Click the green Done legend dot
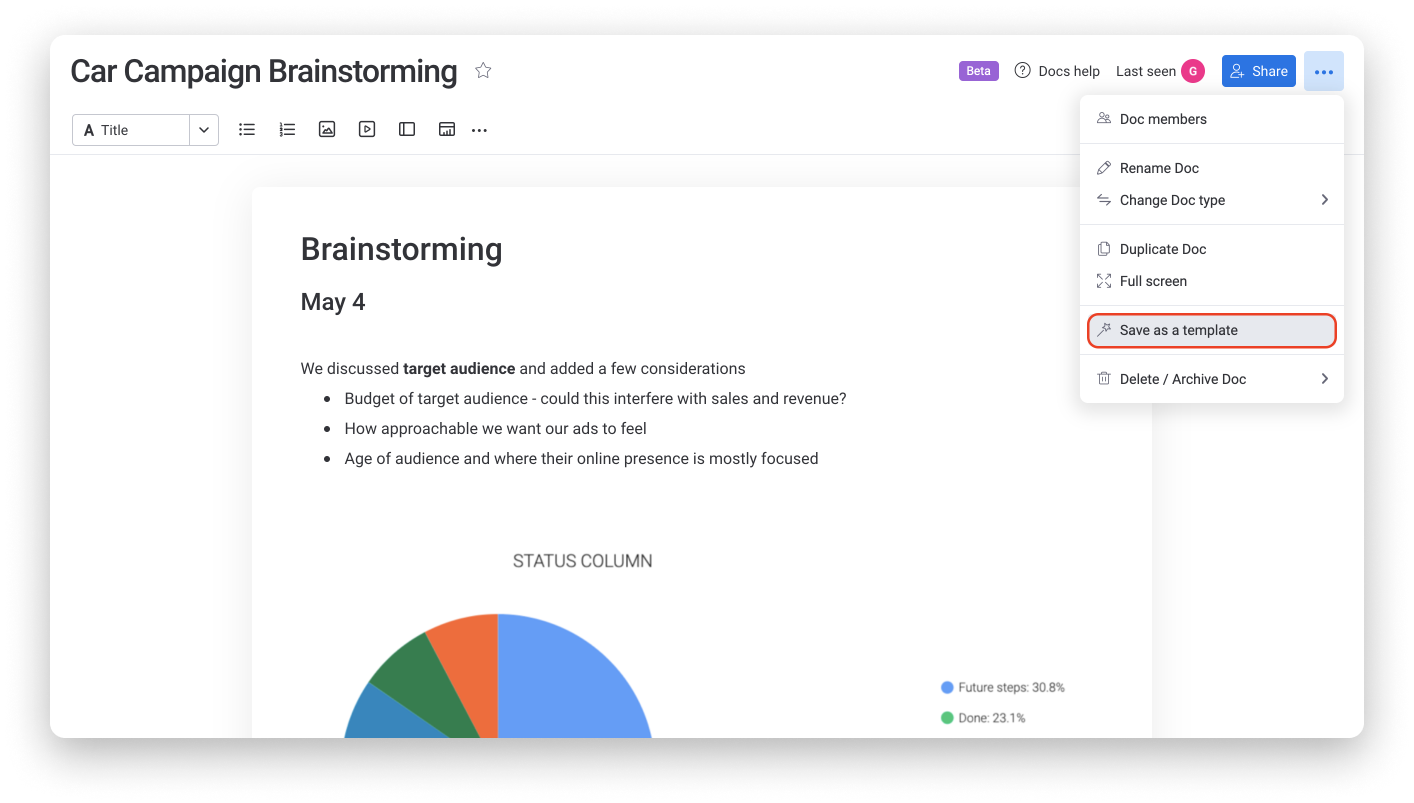This screenshot has width=1414, height=803. pyautogui.click(x=947, y=718)
